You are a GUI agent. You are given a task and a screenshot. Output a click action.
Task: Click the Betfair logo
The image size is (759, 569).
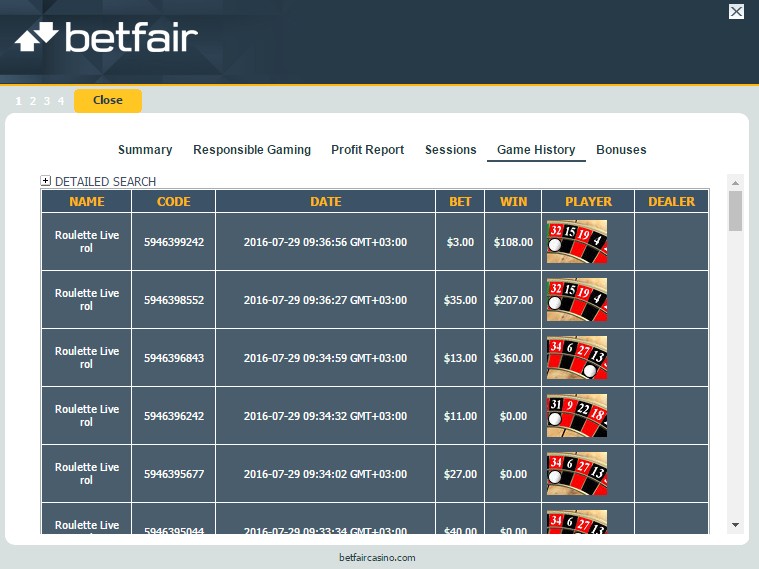pyautogui.click(x=106, y=38)
